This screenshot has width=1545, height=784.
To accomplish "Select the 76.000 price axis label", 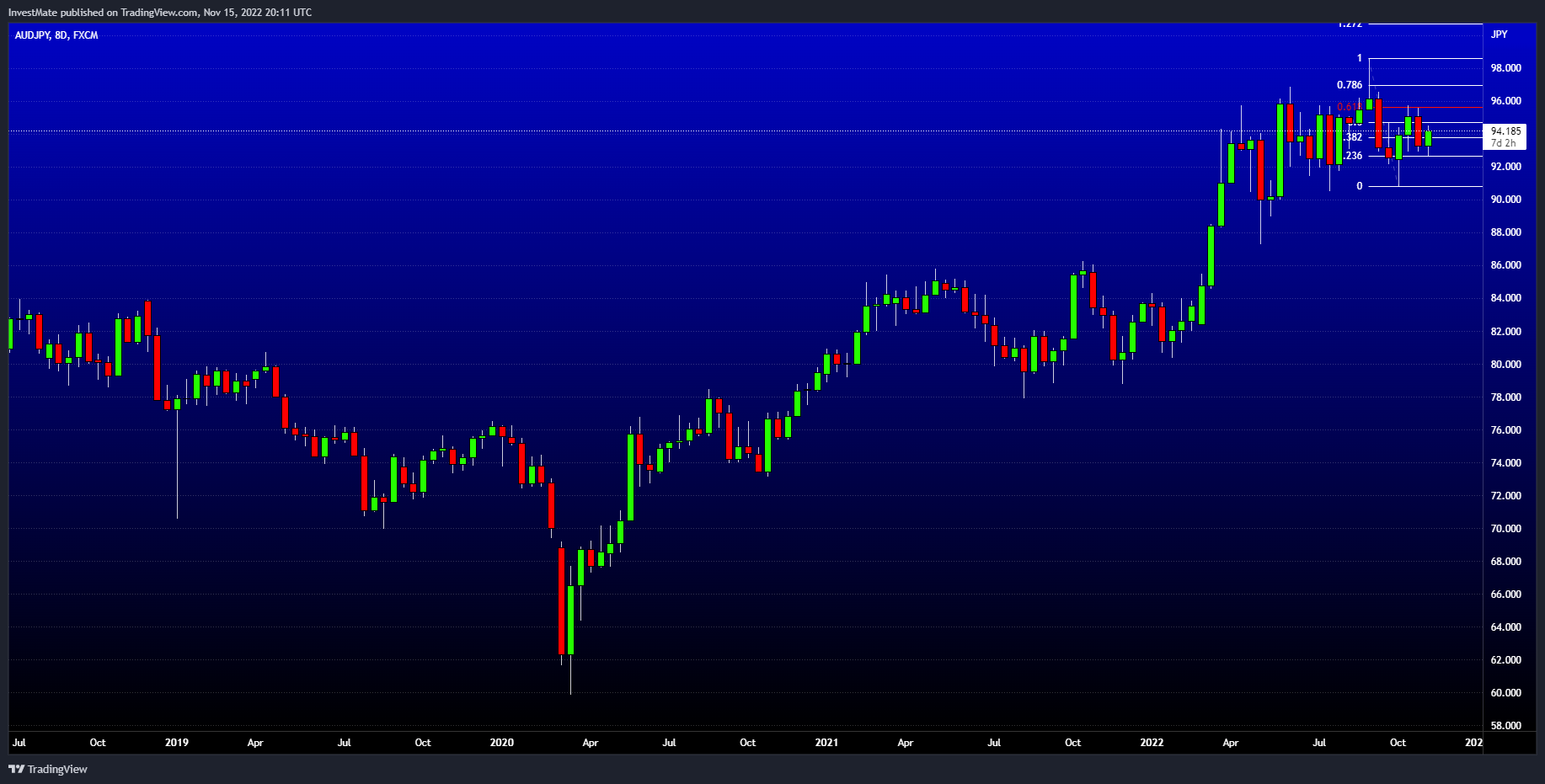I will pos(1505,430).
